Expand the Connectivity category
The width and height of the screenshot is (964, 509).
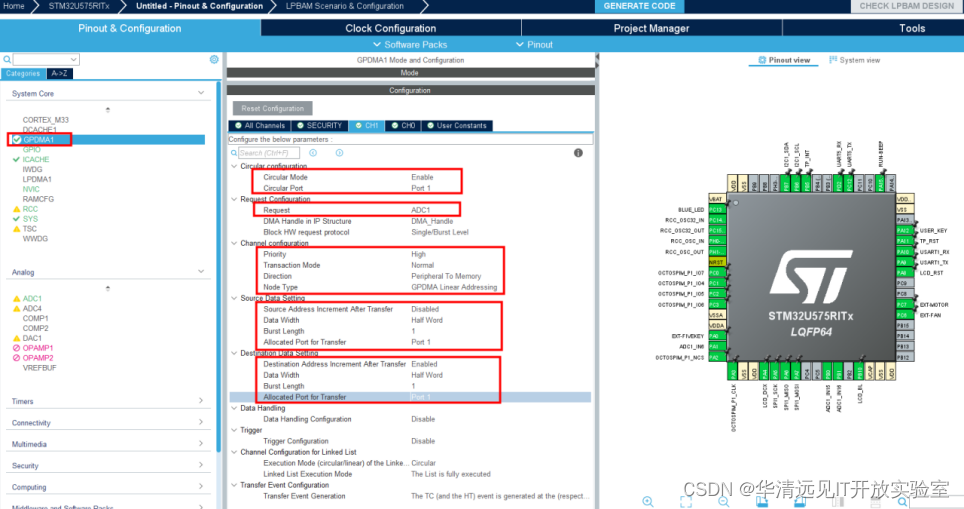pyautogui.click(x=201, y=422)
